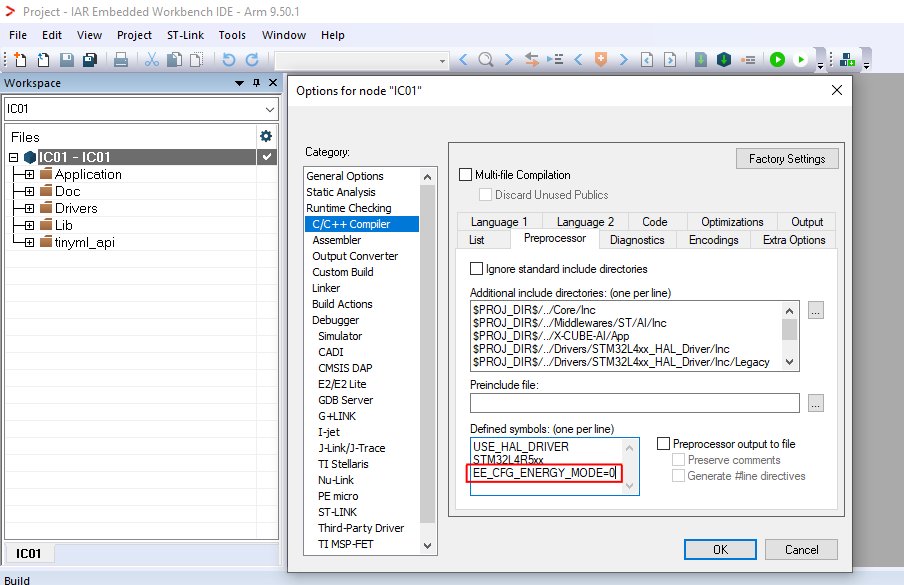
Task: Open the Tools menu
Action: pos(232,35)
